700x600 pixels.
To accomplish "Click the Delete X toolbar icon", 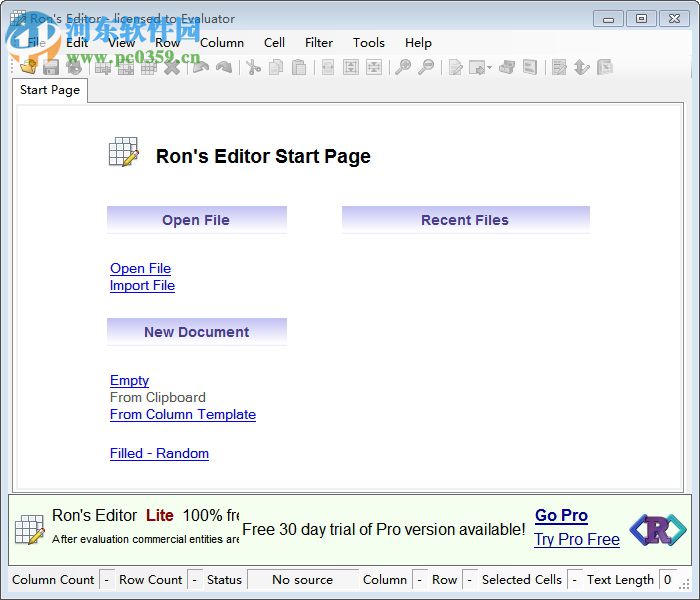I will [x=172, y=67].
